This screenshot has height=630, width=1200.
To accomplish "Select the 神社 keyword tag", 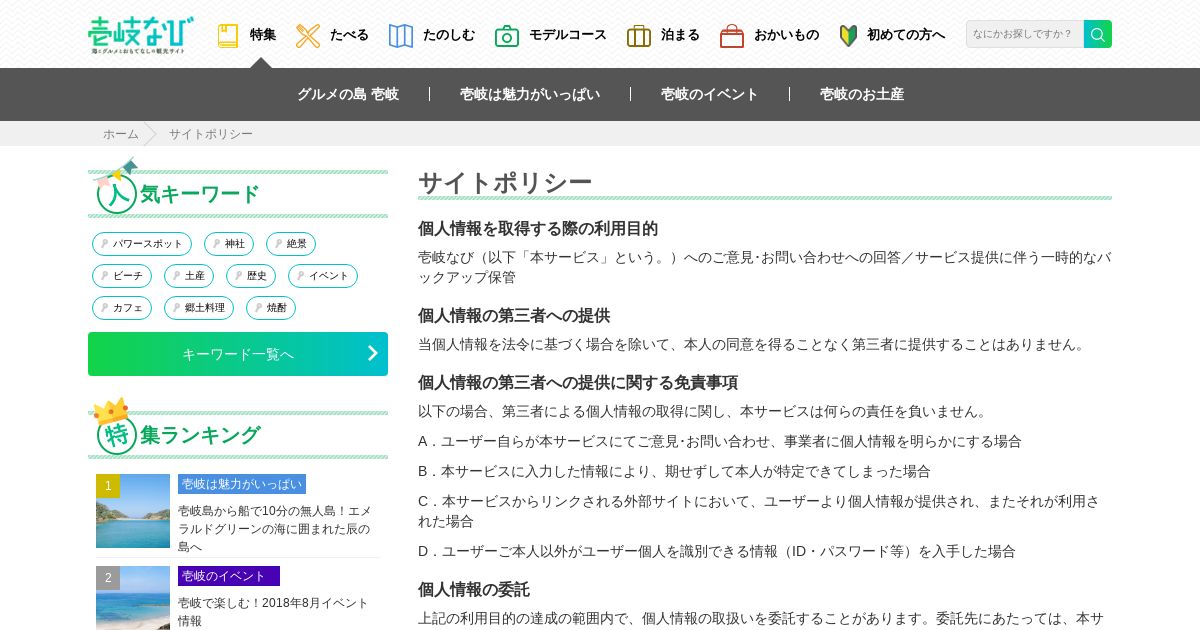I will click(229, 244).
